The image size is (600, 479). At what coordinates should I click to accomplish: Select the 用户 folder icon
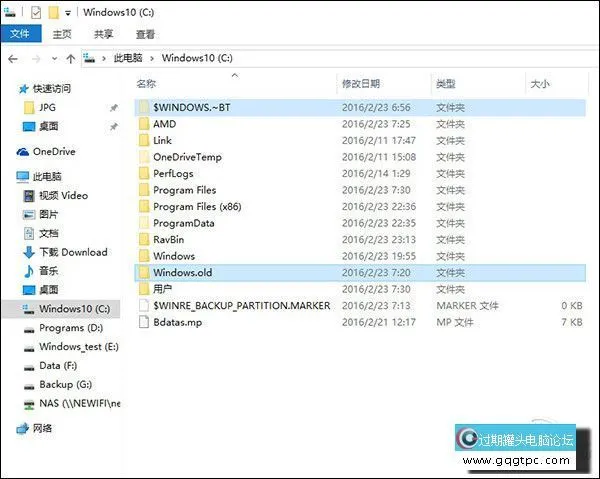pyautogui.click(x=144, y=289)
